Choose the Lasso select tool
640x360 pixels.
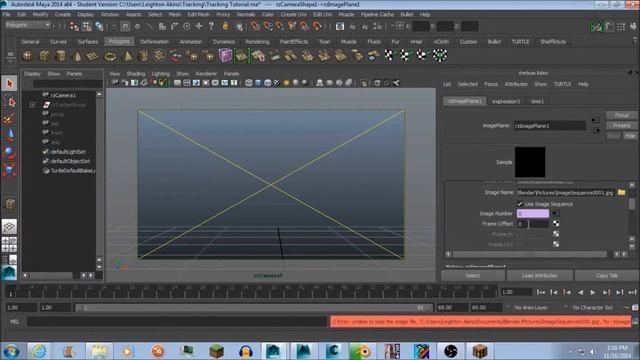tap(10, 101)
